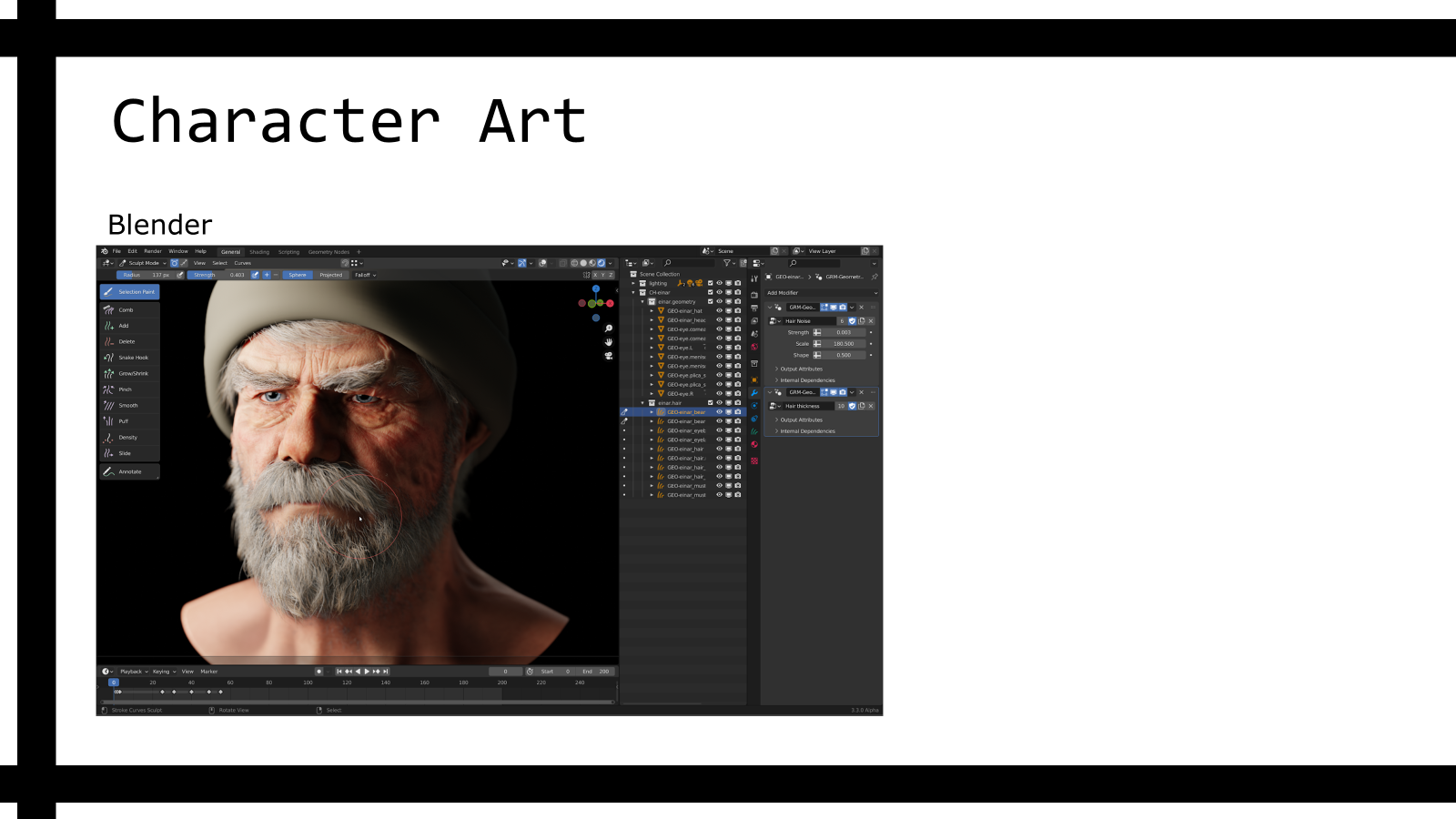Expand Internal Dependencies under Hair thickness
This screenshot has width=1456, height=819.
[x=806, y=431]
